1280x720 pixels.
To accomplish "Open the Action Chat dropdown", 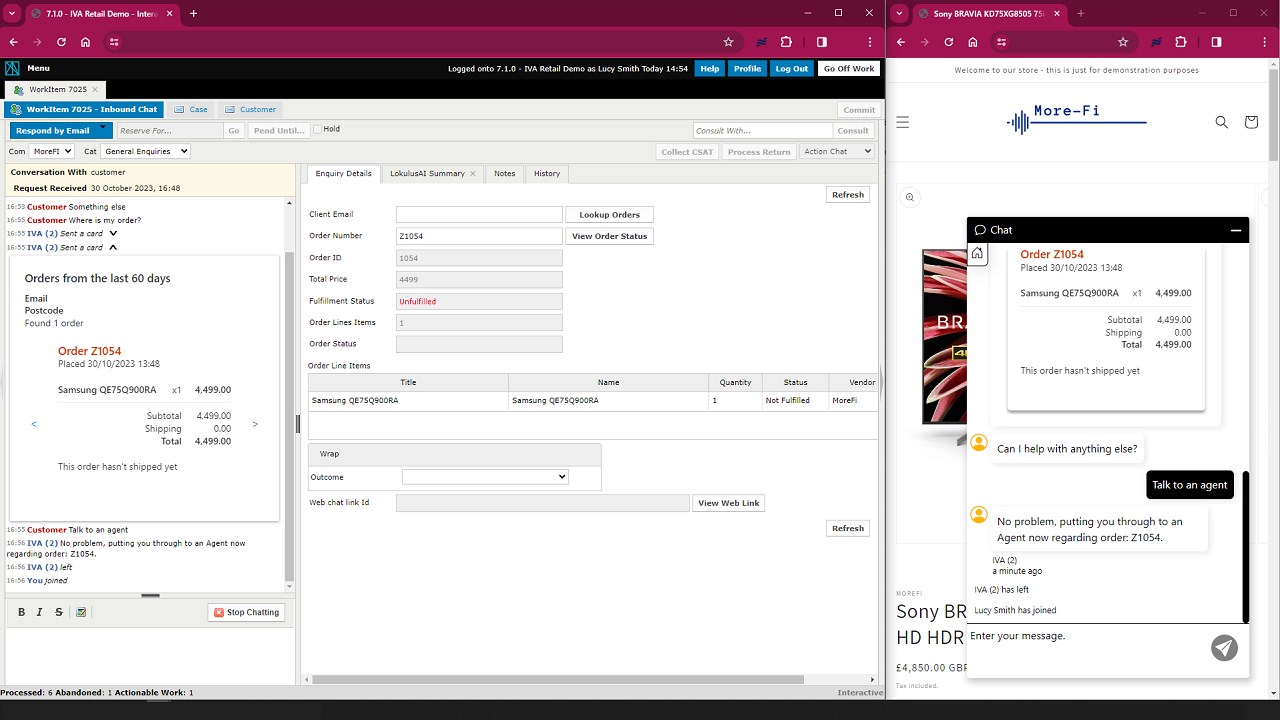I will coord(838,151).
